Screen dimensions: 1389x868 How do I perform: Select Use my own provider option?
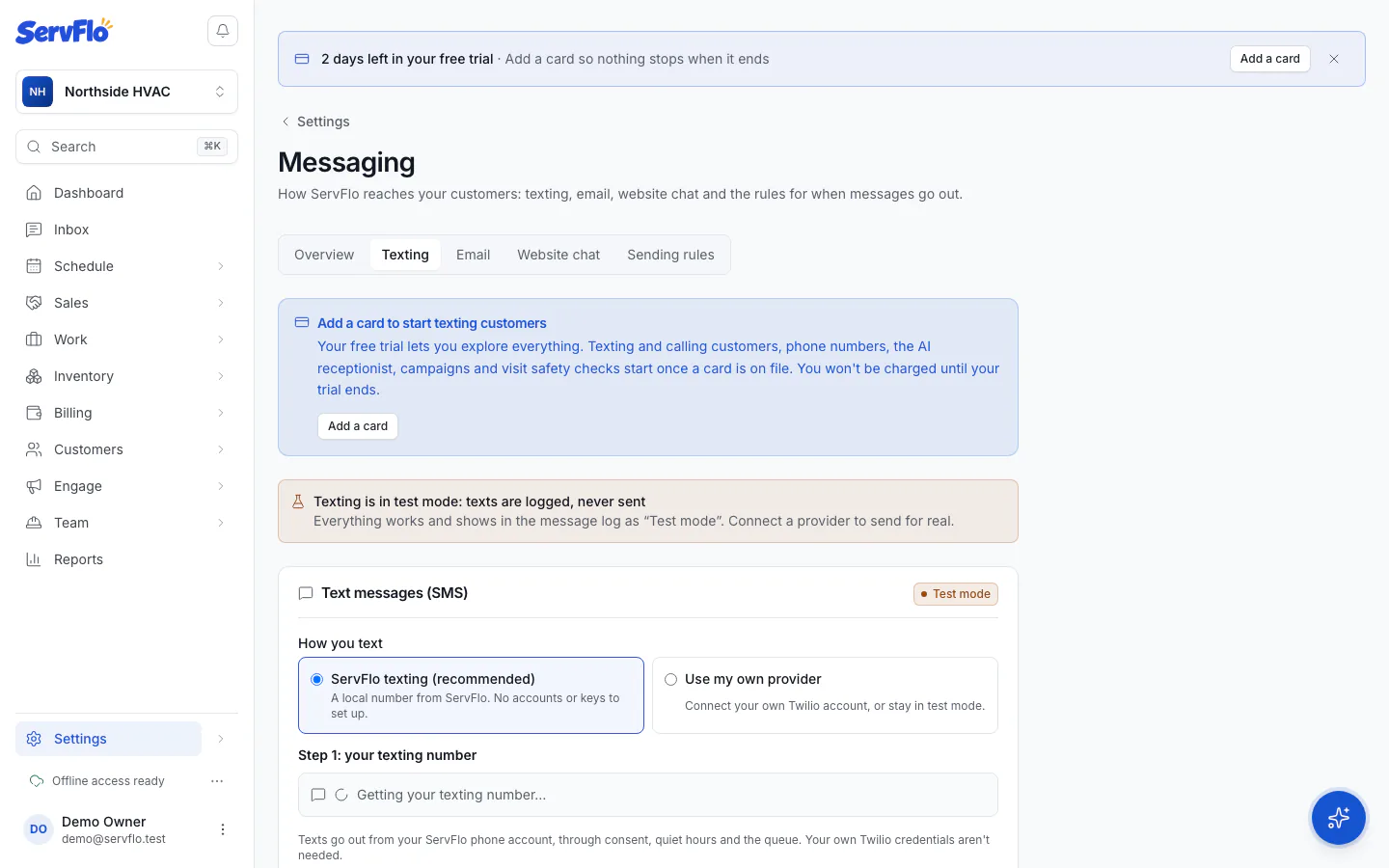(825, 695)
